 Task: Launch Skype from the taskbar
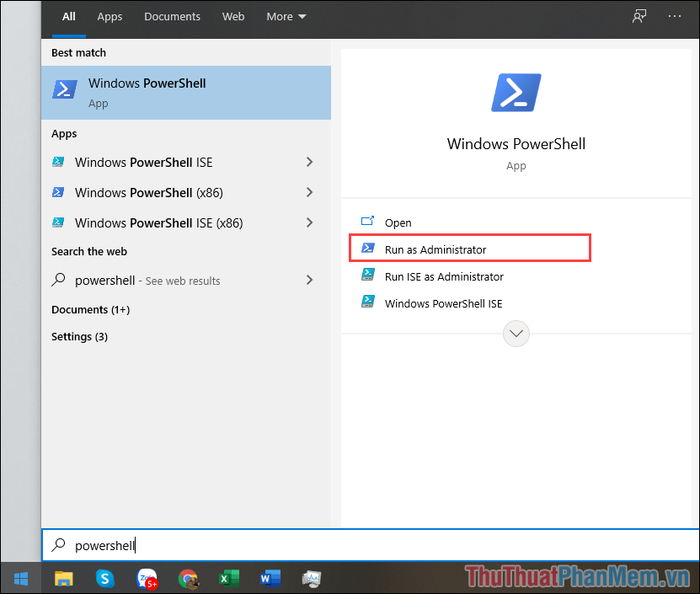[x=105, y=577]
